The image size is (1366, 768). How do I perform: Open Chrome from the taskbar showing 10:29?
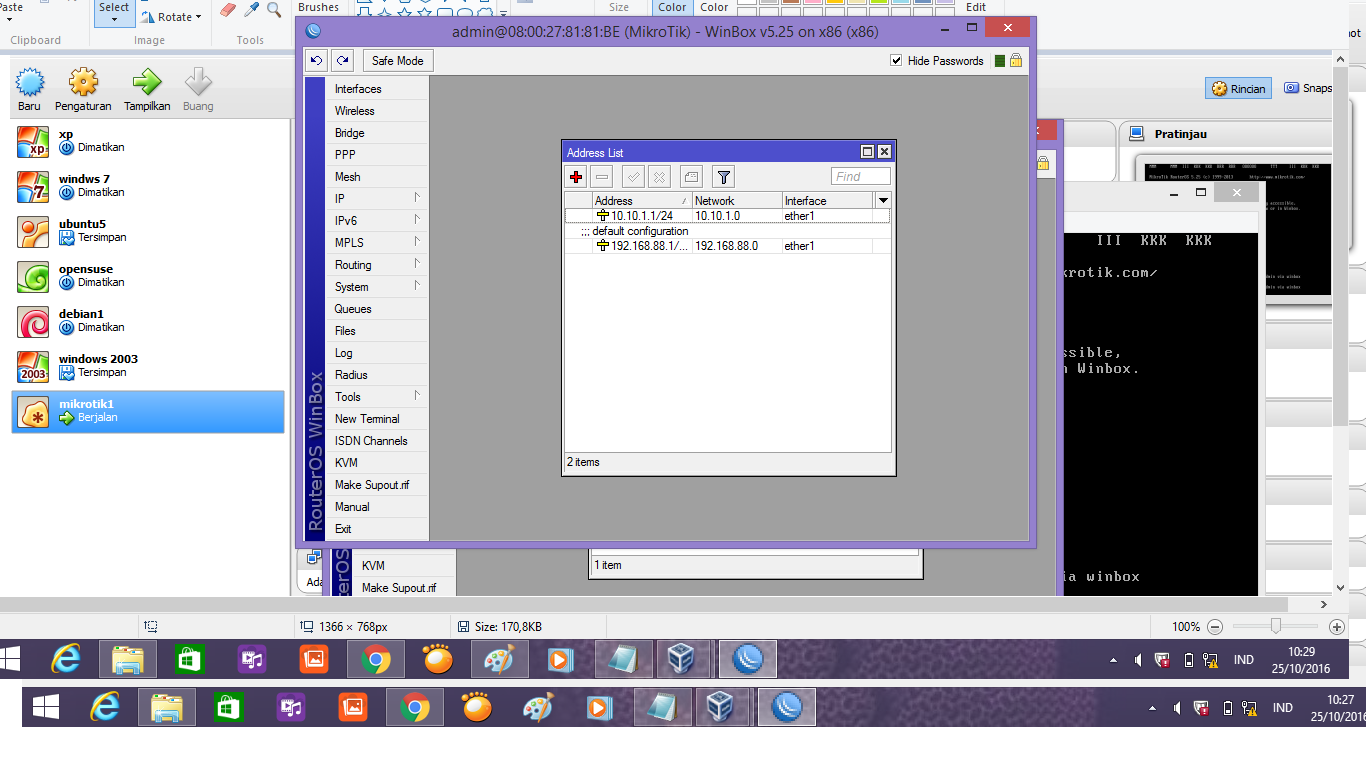(x=376, y=660)
